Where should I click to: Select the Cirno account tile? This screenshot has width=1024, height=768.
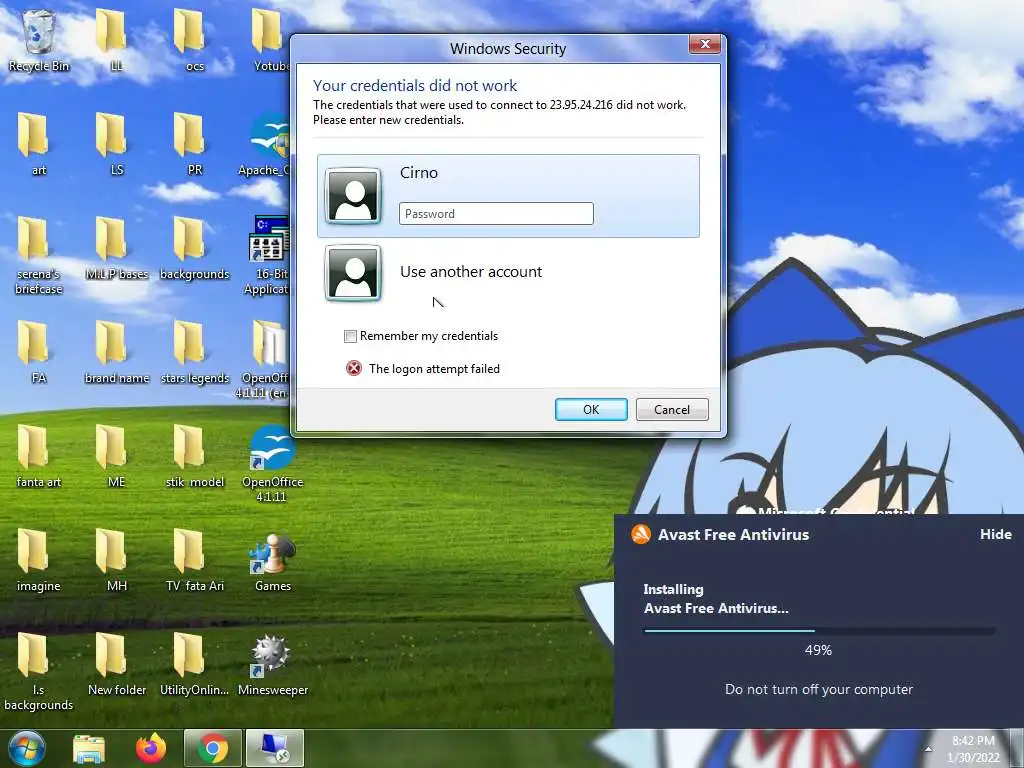[x=508, y=196]
